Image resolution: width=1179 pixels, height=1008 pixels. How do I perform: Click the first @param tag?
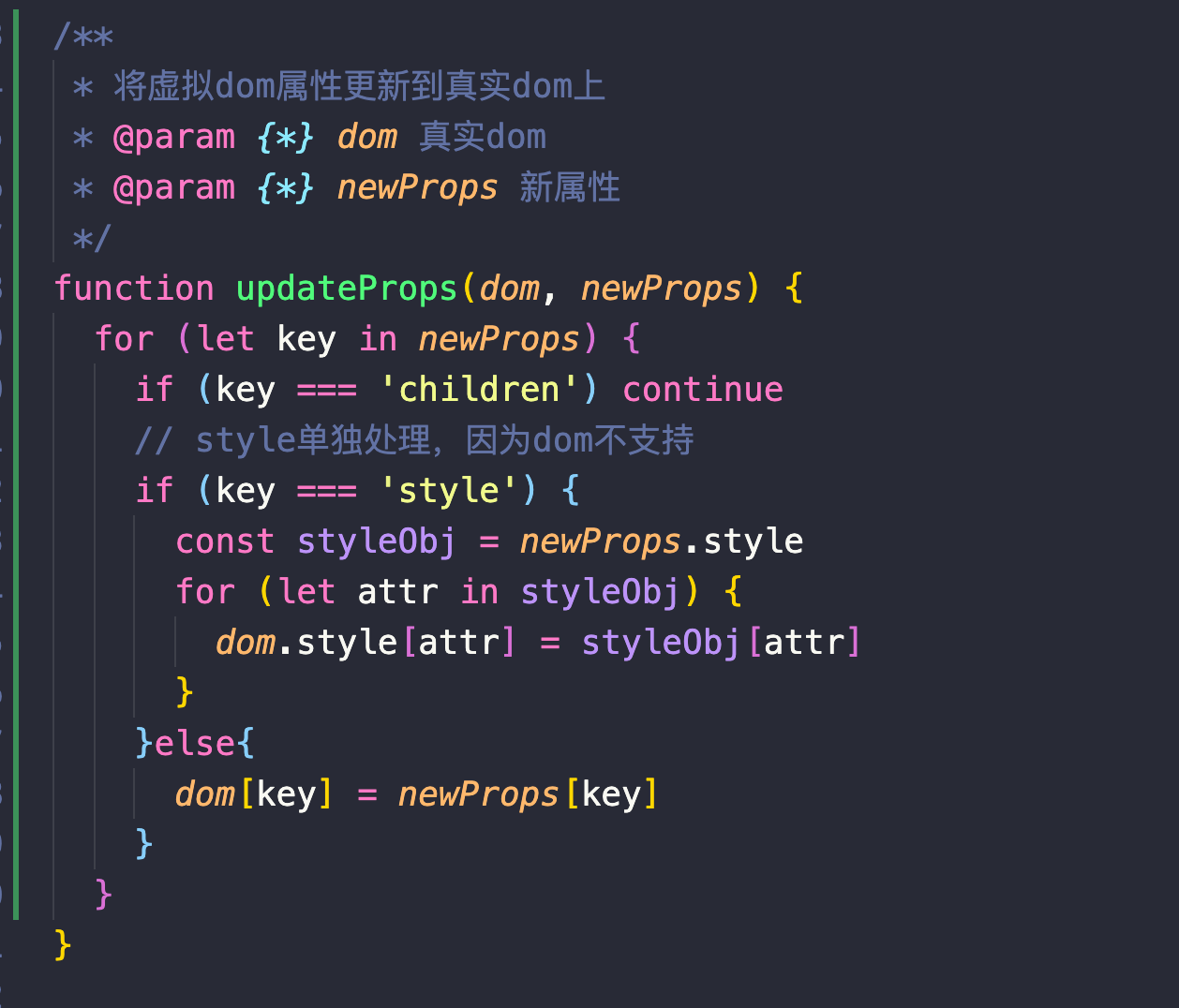[x=174, y=137]
